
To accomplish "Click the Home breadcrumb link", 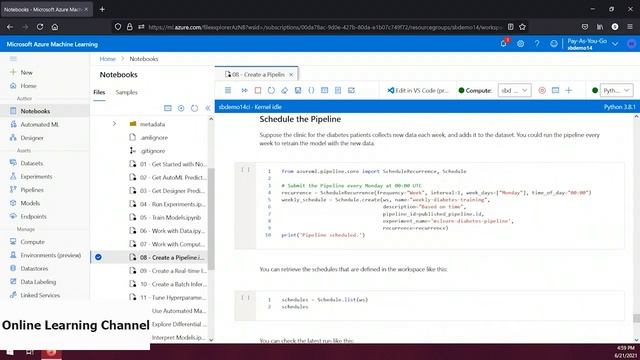I will (x=107, y=59).
